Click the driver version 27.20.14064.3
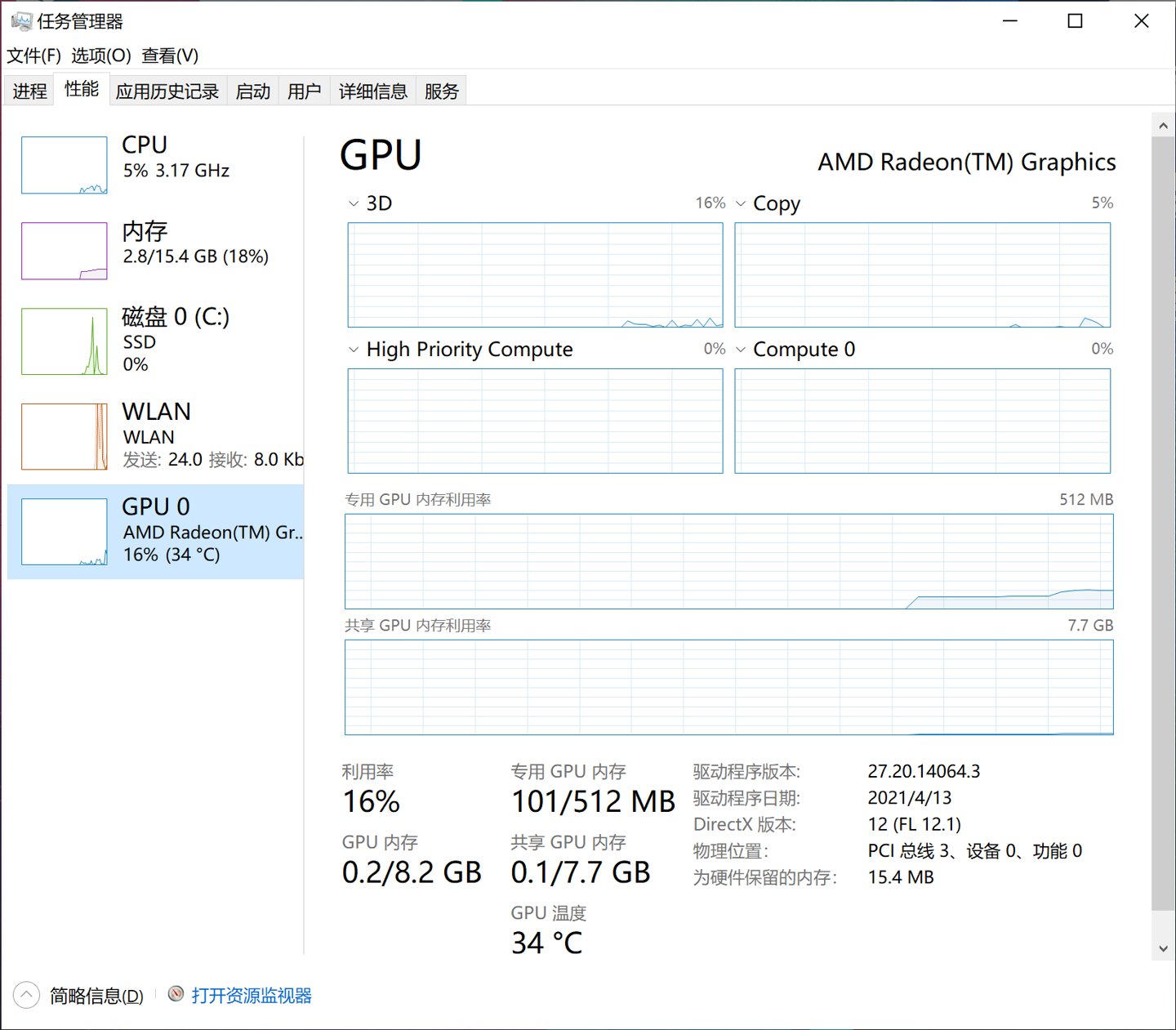1176x1030 pixels. (x=924, y=771)
